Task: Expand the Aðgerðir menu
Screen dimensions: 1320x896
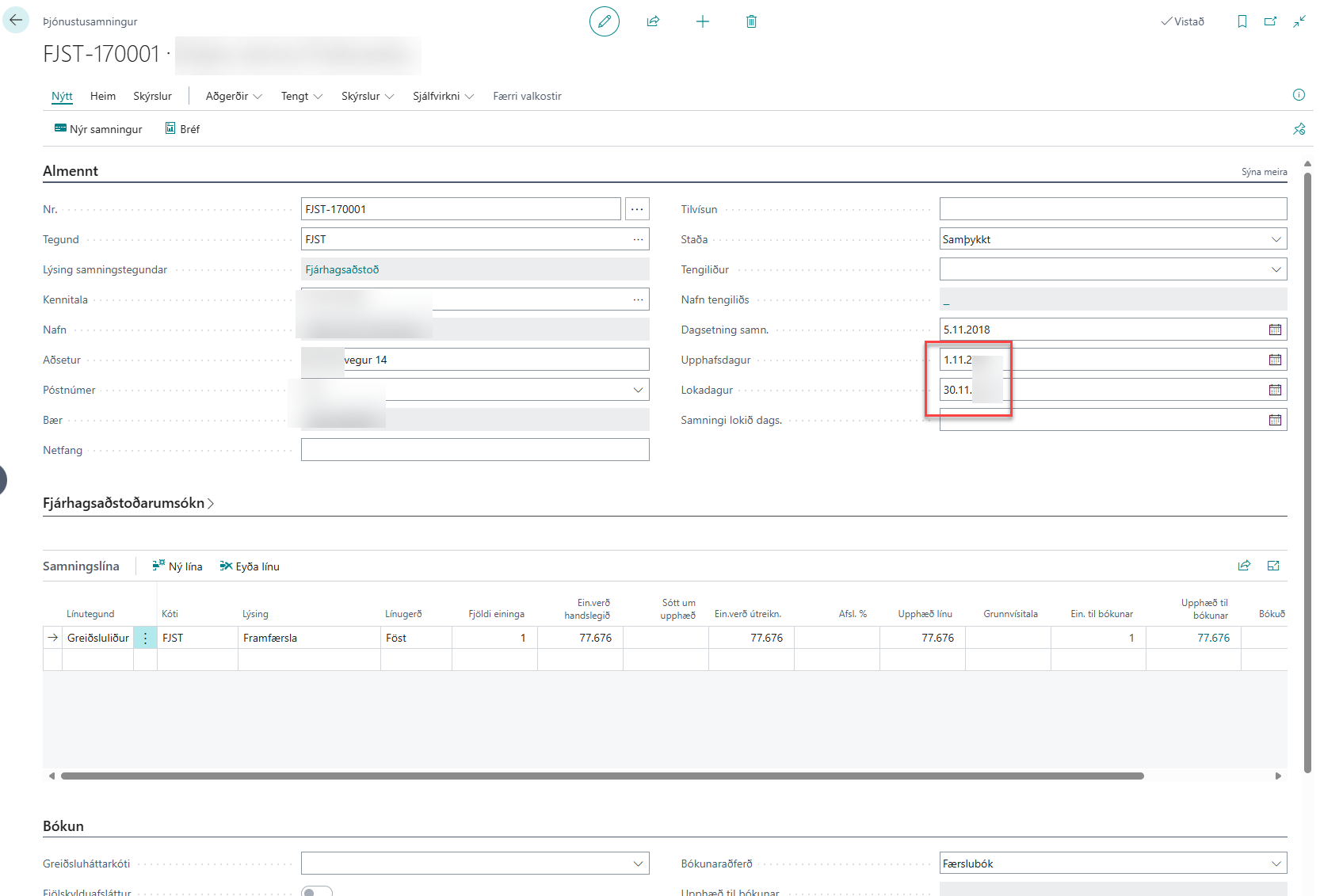Action: 234,96
